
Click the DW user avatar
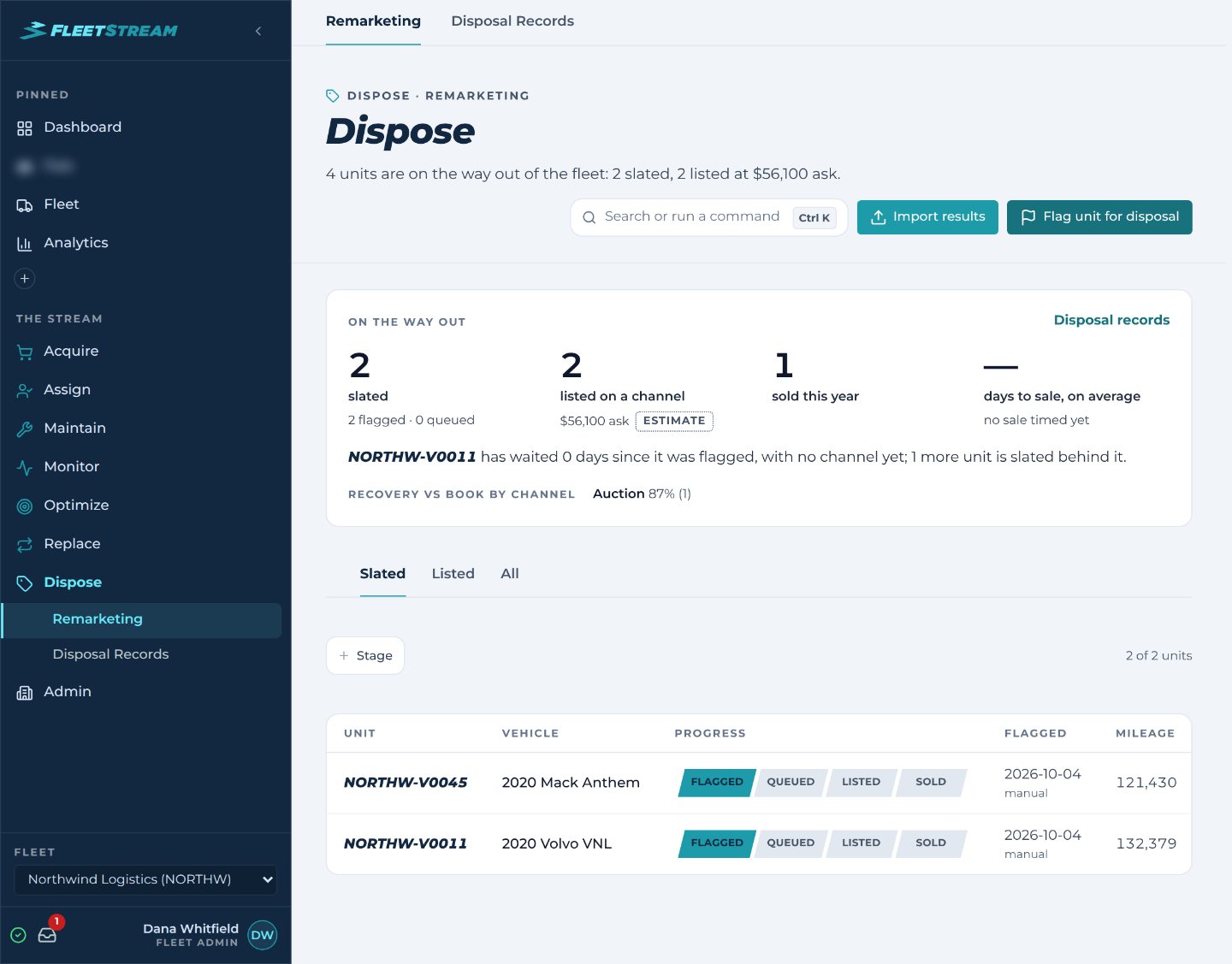263,935
